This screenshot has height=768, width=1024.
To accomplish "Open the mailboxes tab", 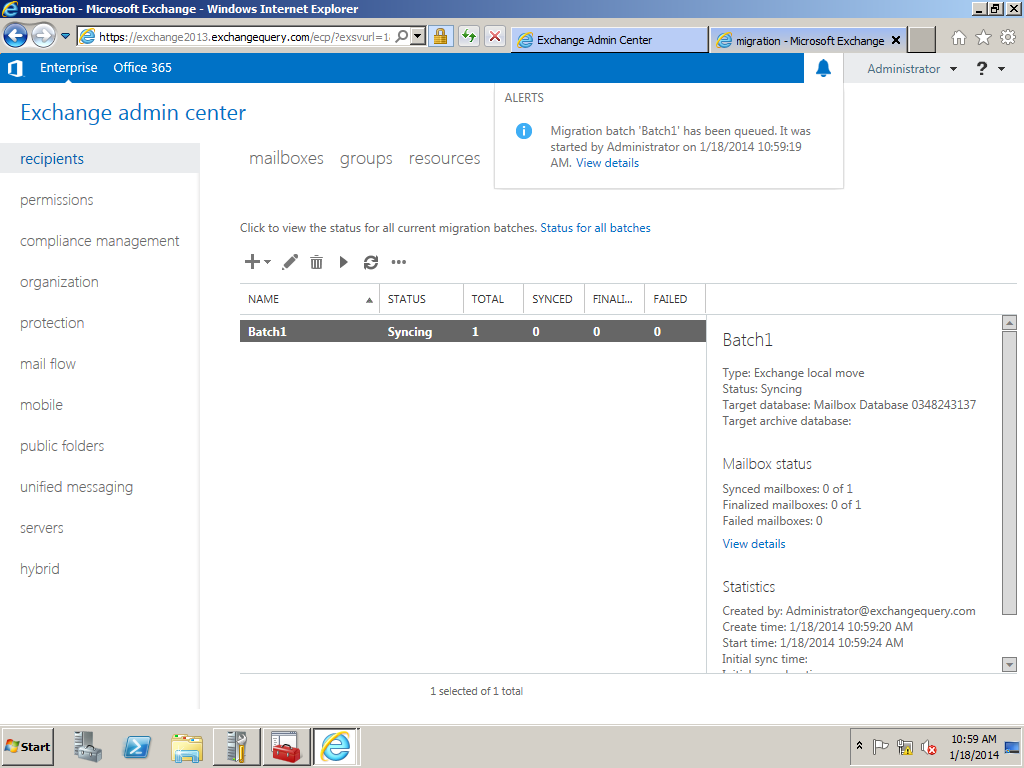I will (286, 159).
